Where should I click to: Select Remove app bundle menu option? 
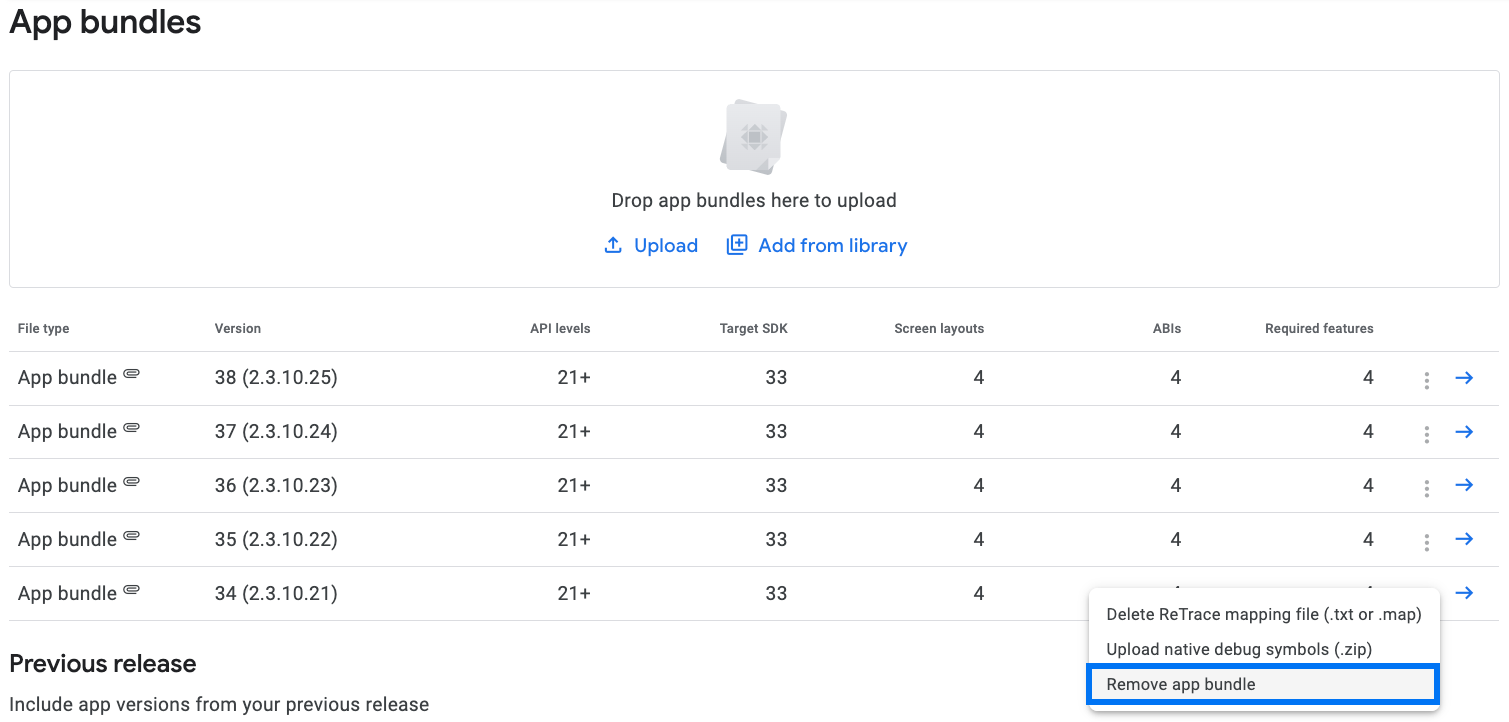pyautogui.click(x=1263, y=684)
